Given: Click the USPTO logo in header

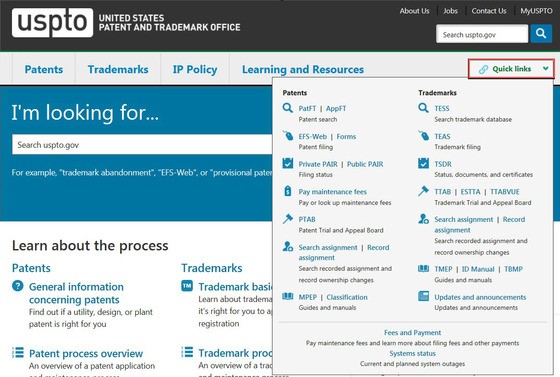Looking at the screenshot, I should click(52, 22).
